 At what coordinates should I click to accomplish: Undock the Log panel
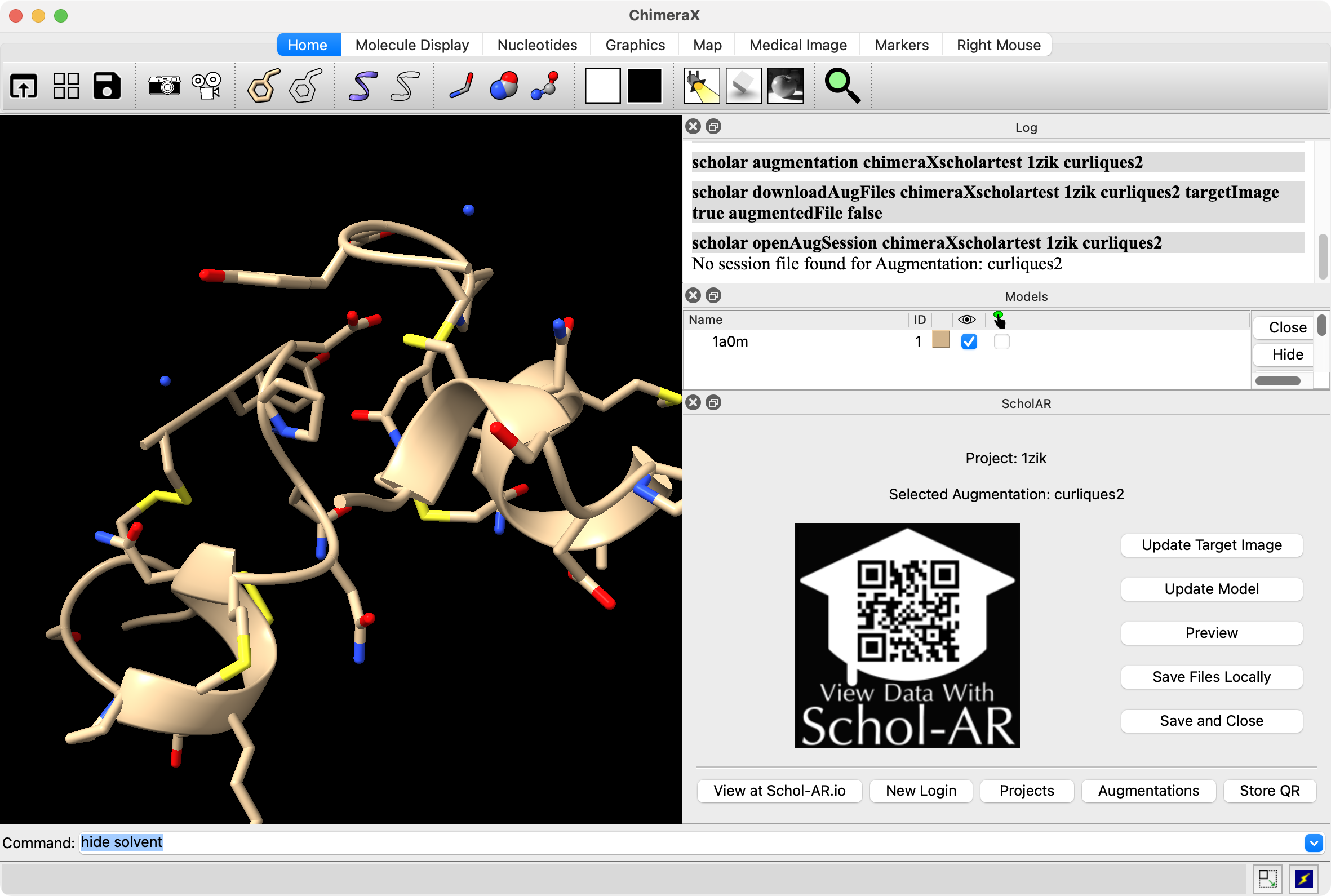[713, 127]
